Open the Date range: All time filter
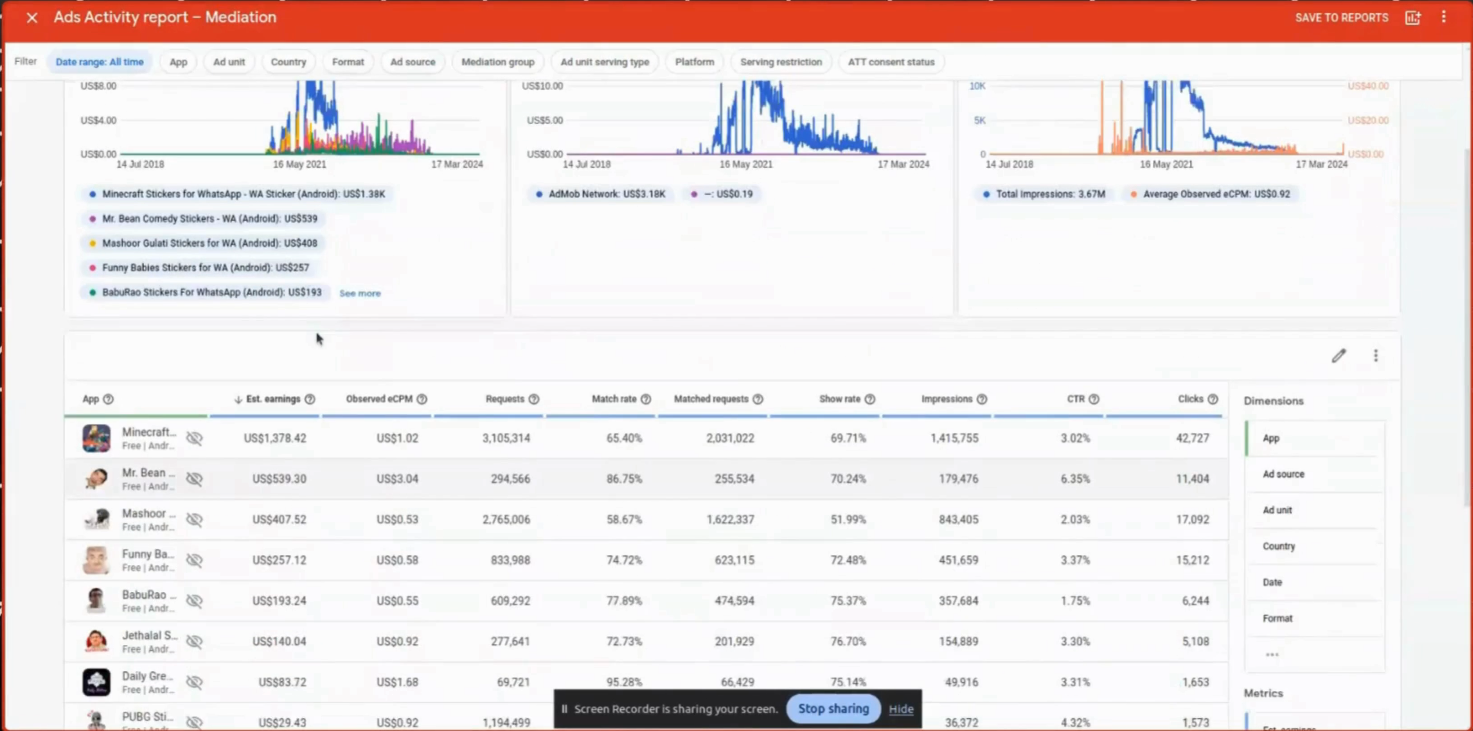The height and width of the screenshot is (731, 1473). (x=99, y=62)
